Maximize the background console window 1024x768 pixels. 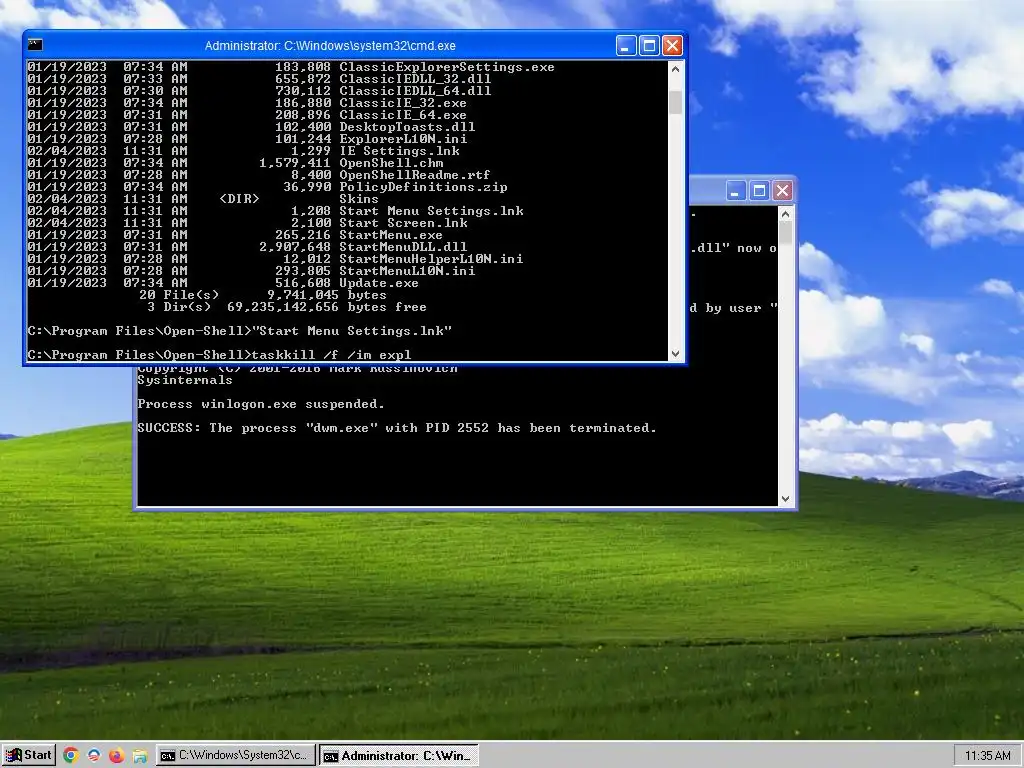click(759, 191)
